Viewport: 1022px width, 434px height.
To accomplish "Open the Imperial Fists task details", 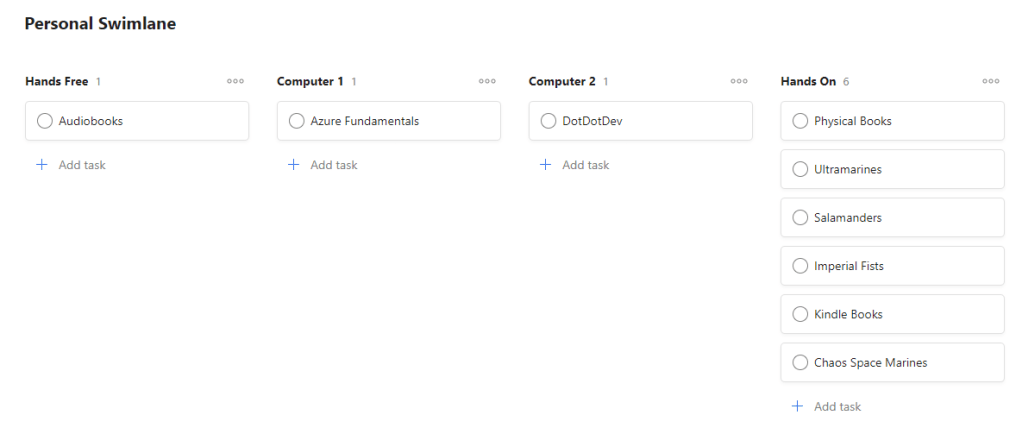I will pos(900,266).
